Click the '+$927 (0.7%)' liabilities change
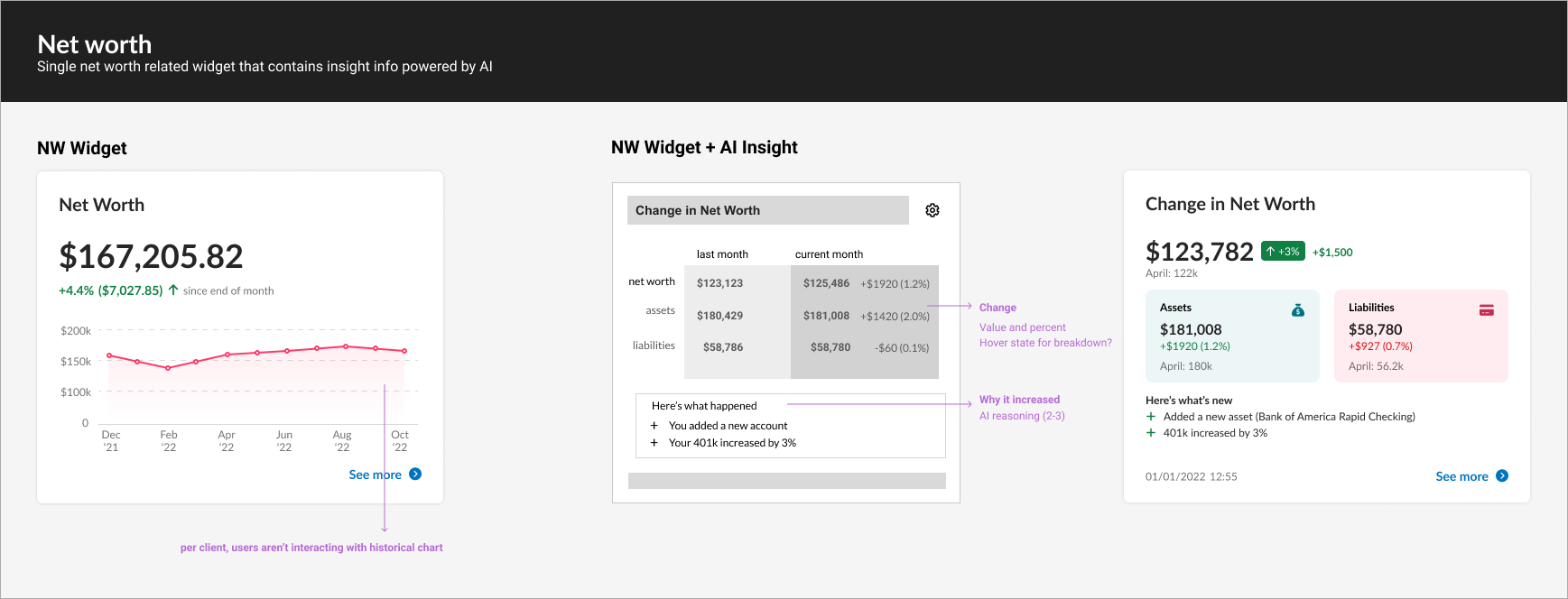1568x599 pixels. 1380,346
